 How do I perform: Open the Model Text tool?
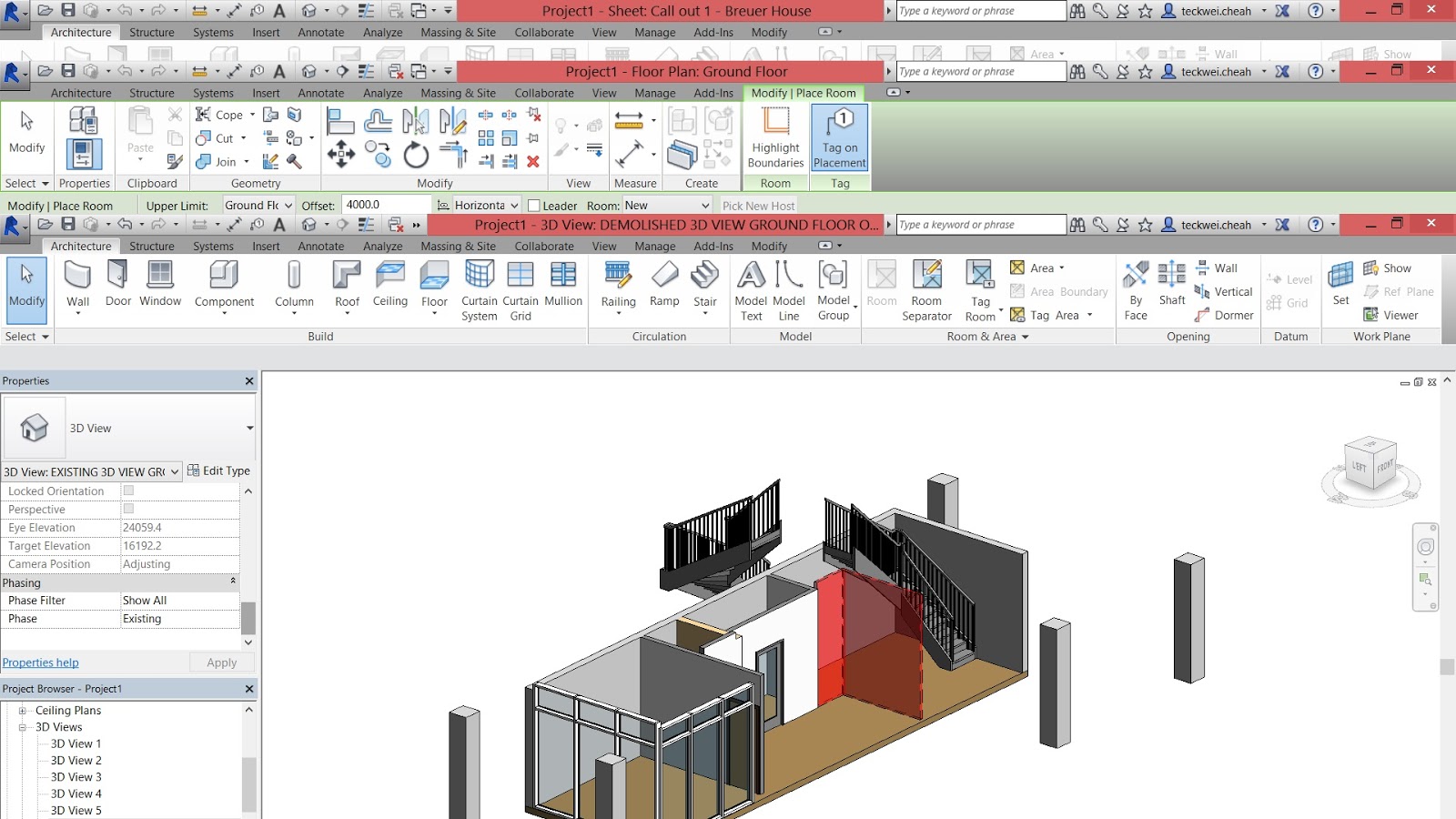coord(751,290)
